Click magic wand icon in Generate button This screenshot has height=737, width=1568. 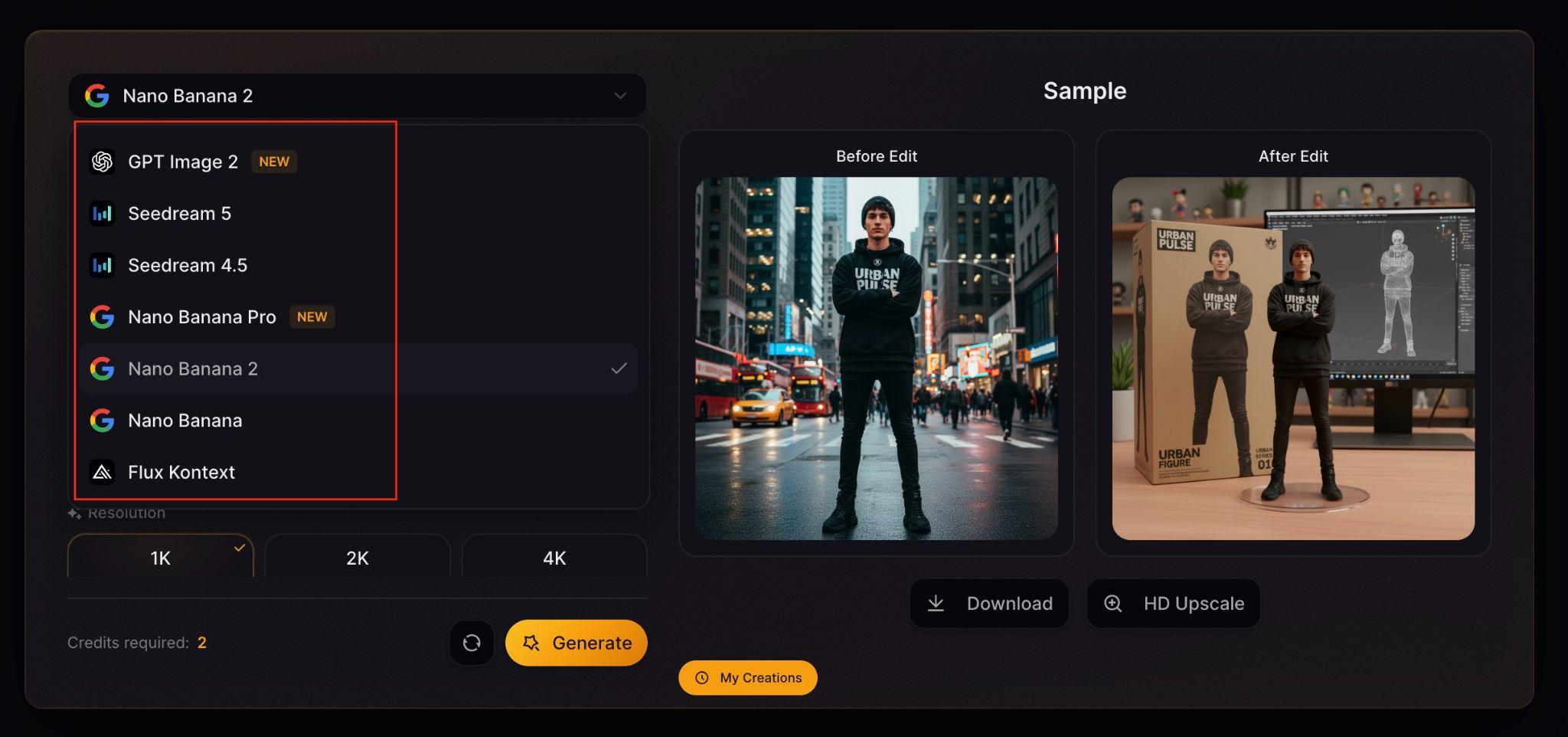point(531,643)
